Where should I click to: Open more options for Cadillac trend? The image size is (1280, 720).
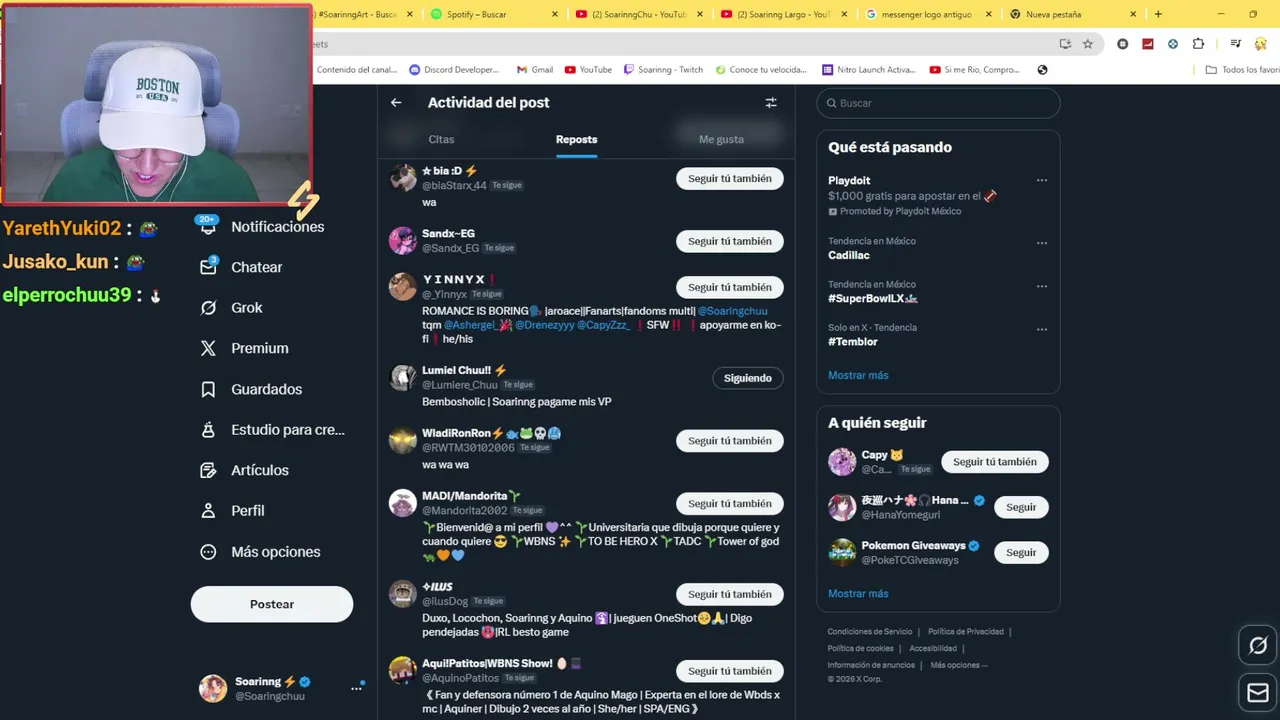[x=1042, y=243]
